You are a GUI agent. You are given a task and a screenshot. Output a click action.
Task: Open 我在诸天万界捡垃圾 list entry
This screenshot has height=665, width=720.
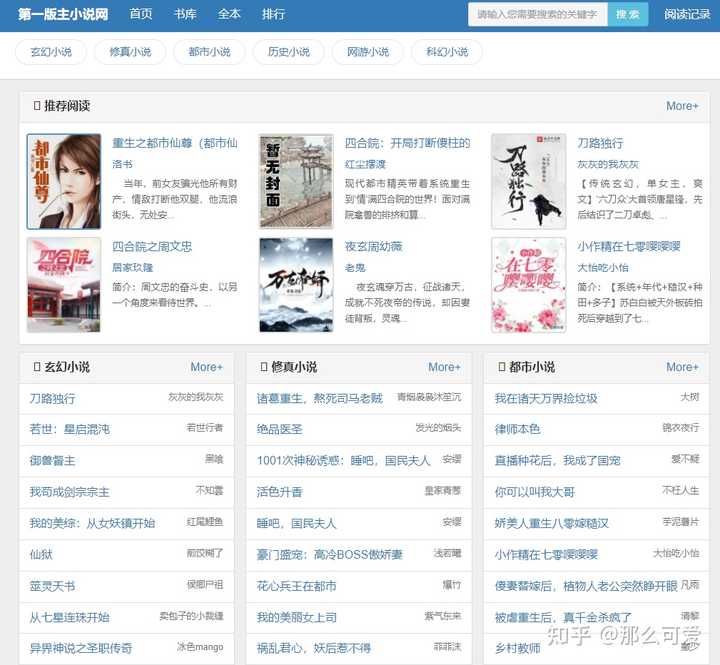(x=546, y=399)
